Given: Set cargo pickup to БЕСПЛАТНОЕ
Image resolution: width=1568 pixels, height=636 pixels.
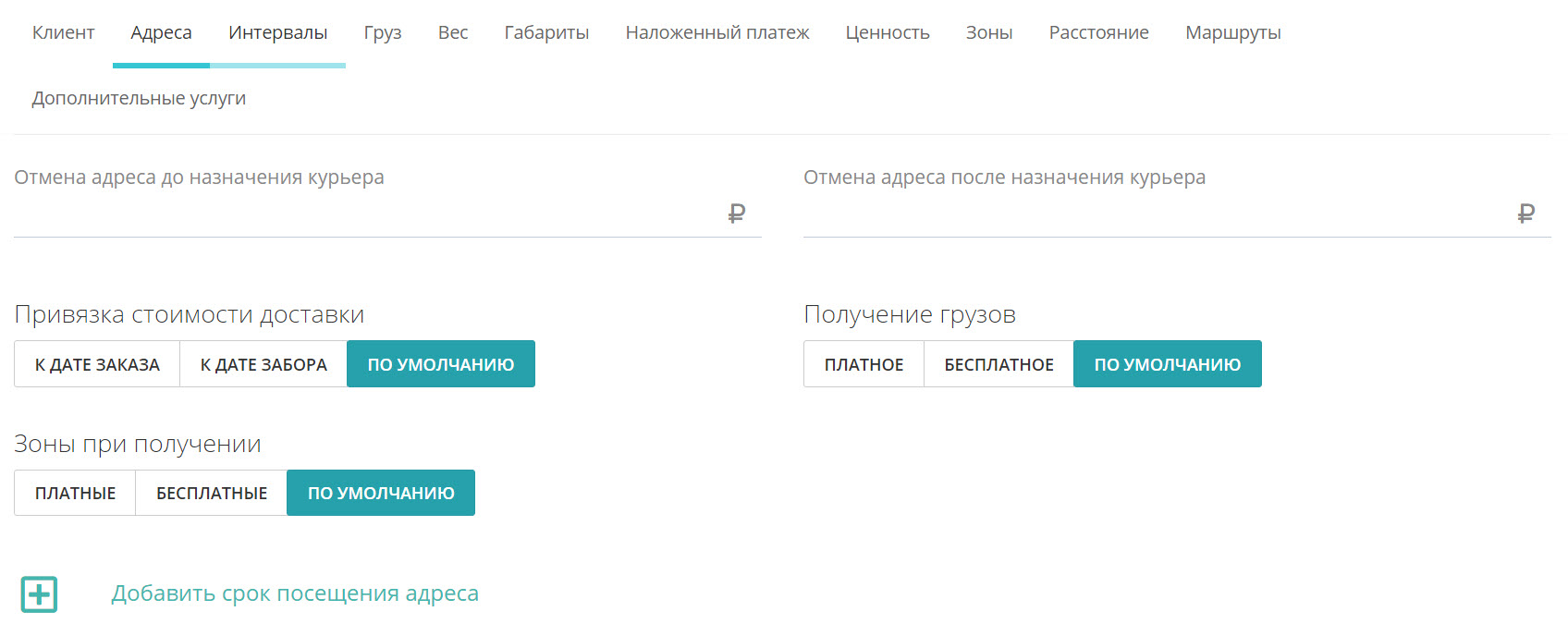Looking at the screenshot, I should tap(998, 364).
